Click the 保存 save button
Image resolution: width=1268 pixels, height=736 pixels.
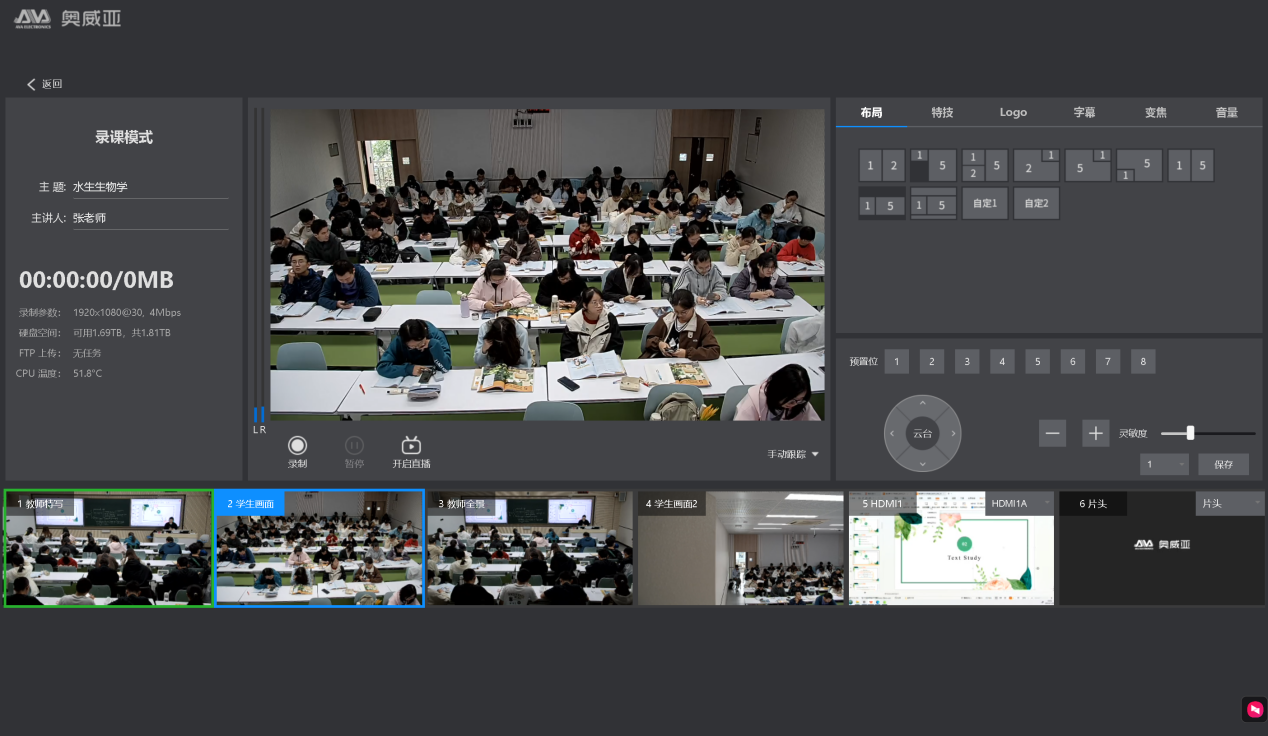click(1223, 465)
